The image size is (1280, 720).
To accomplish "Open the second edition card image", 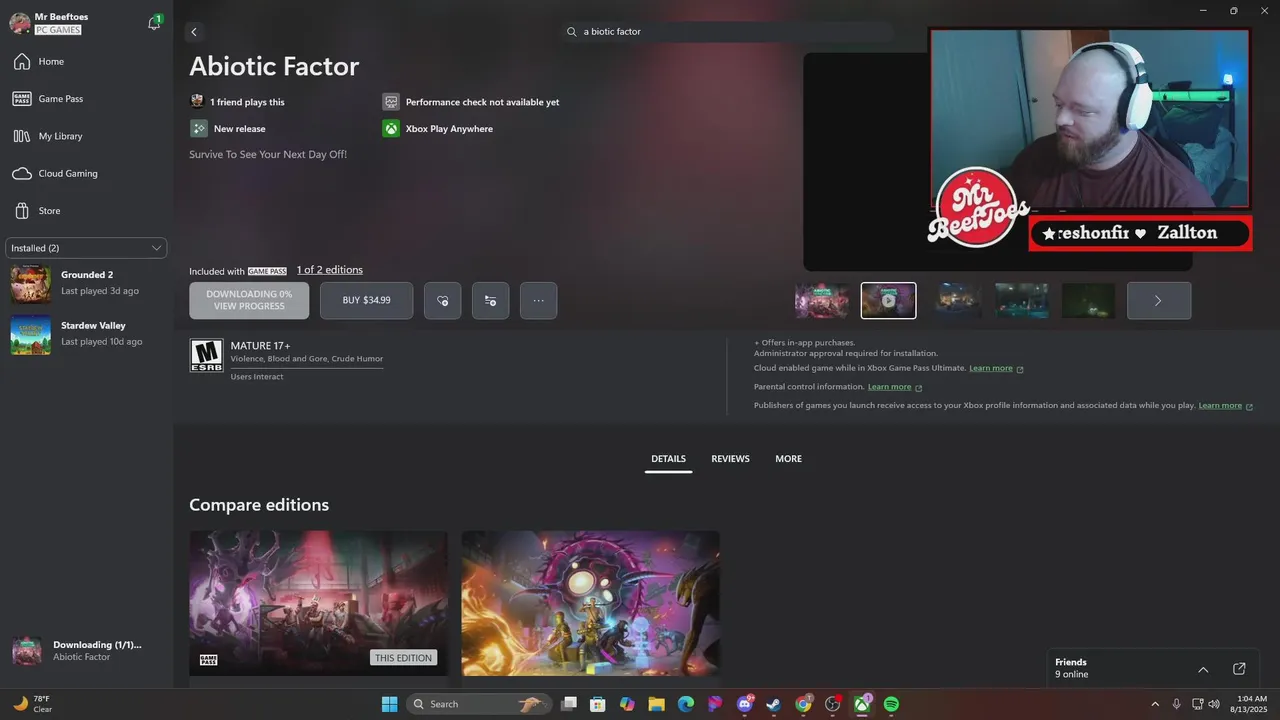I will pos(590,603).
